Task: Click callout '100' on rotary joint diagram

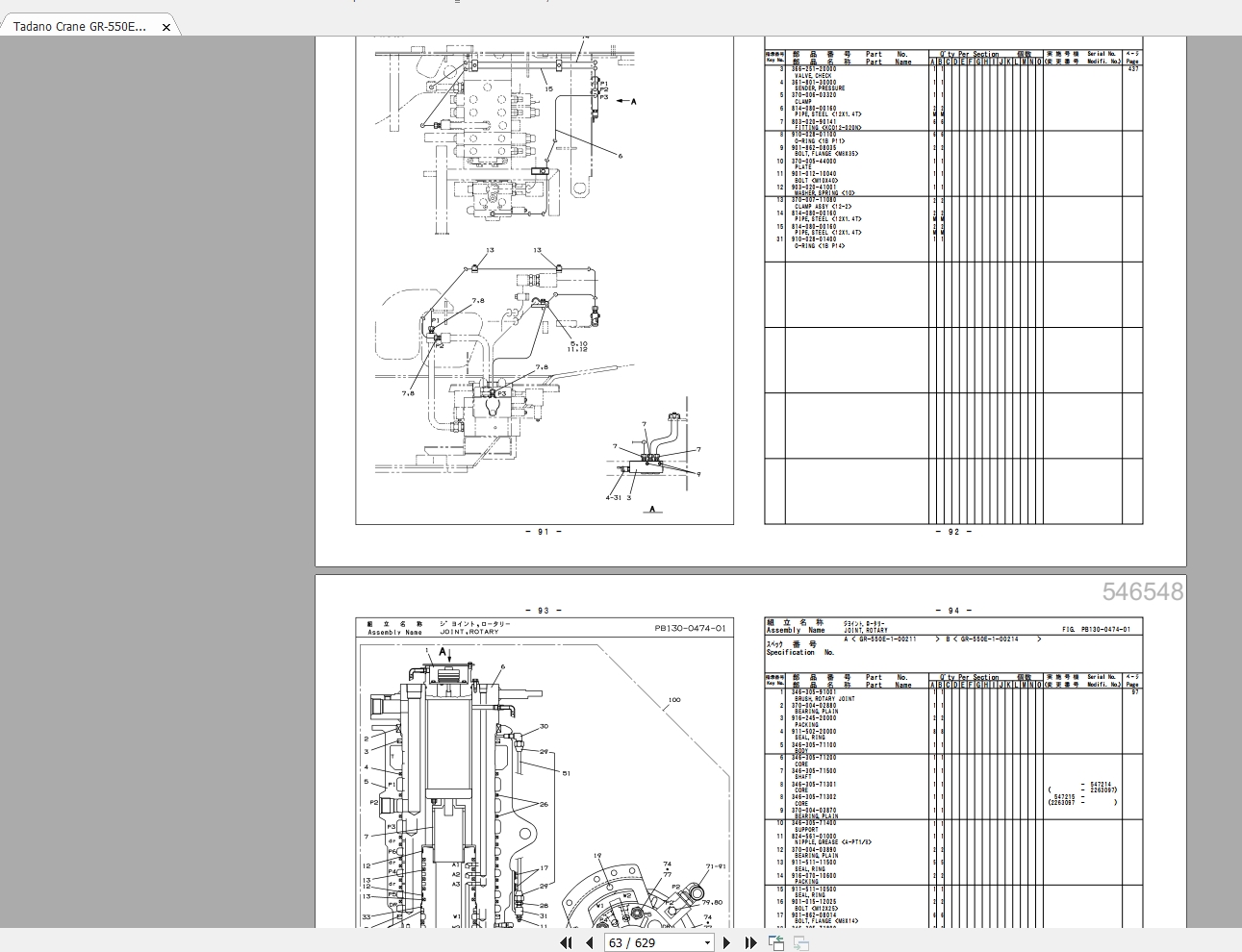Action: pyautogui.click(x=673, y=700)
